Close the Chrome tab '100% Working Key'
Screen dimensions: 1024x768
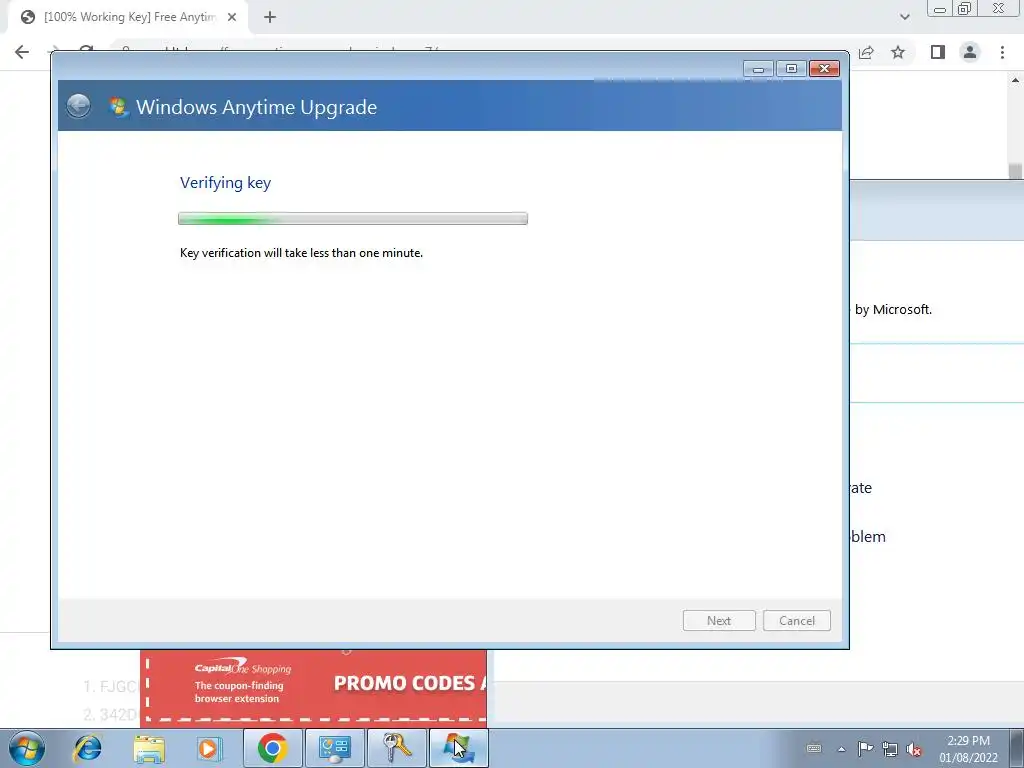click(232, 17)
